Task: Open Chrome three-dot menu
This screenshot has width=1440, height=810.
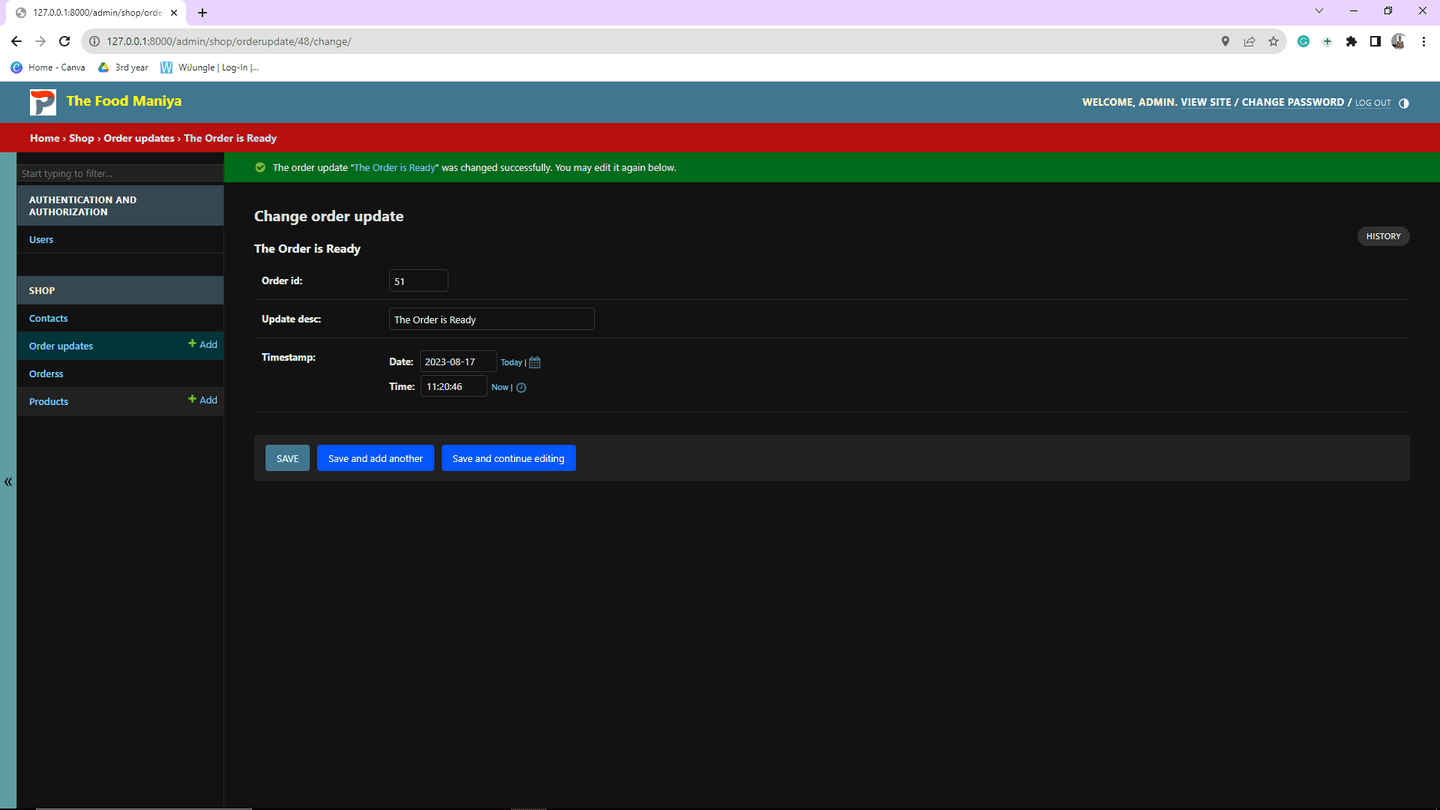Action: (1423, 41)
